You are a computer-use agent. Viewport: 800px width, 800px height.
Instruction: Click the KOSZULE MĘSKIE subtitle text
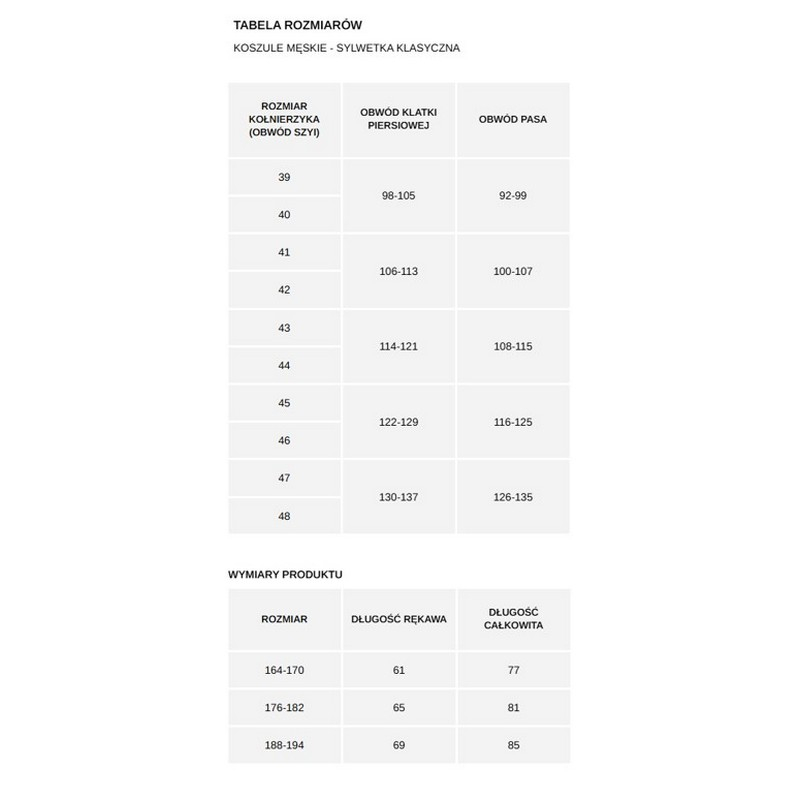coord(346,48)
